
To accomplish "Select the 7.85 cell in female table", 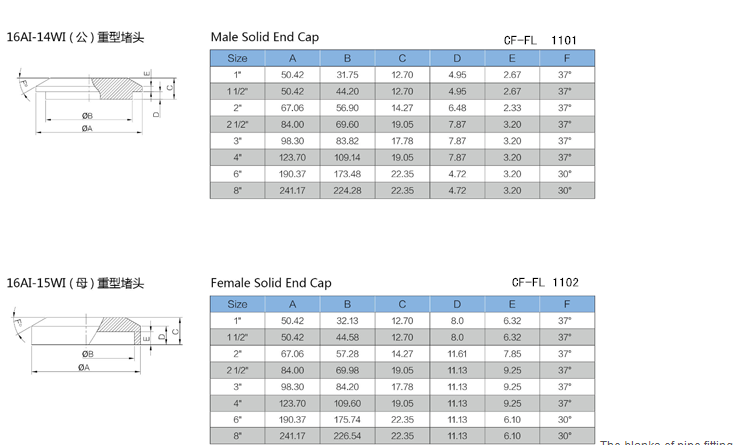I will point(512,354).
